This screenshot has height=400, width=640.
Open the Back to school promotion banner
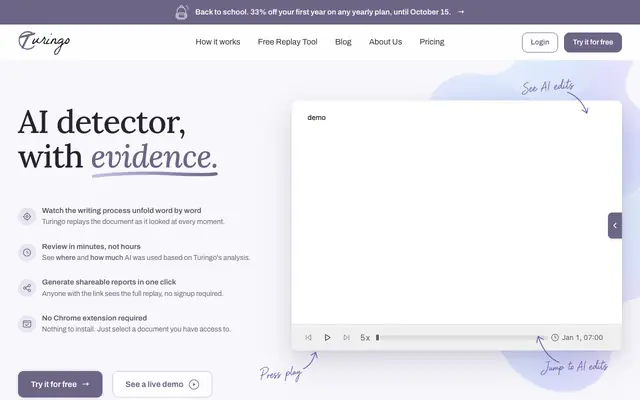pyautogui.click(x=320, y=12)
